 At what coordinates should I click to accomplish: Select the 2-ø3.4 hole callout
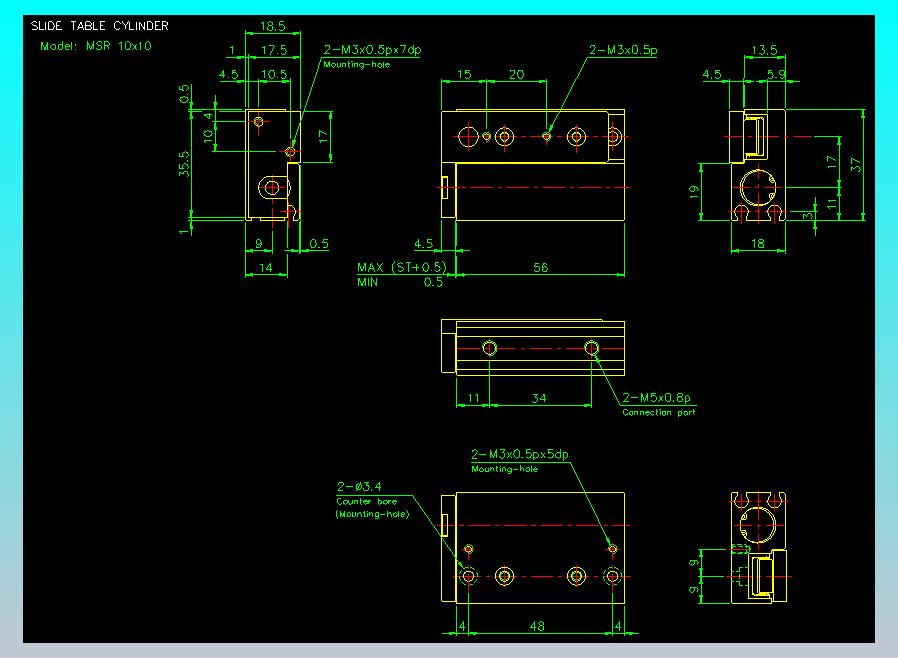359,486
